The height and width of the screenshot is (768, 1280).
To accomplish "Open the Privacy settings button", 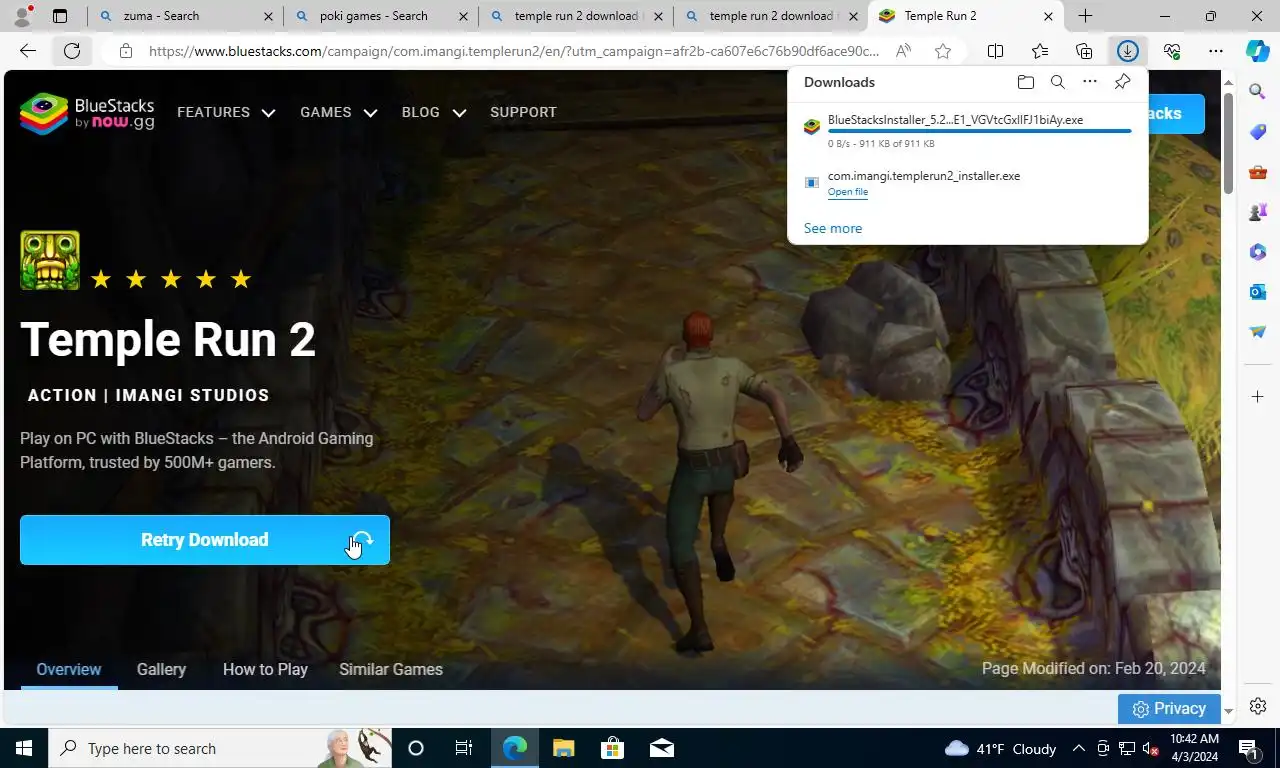I will (1169, 709).
